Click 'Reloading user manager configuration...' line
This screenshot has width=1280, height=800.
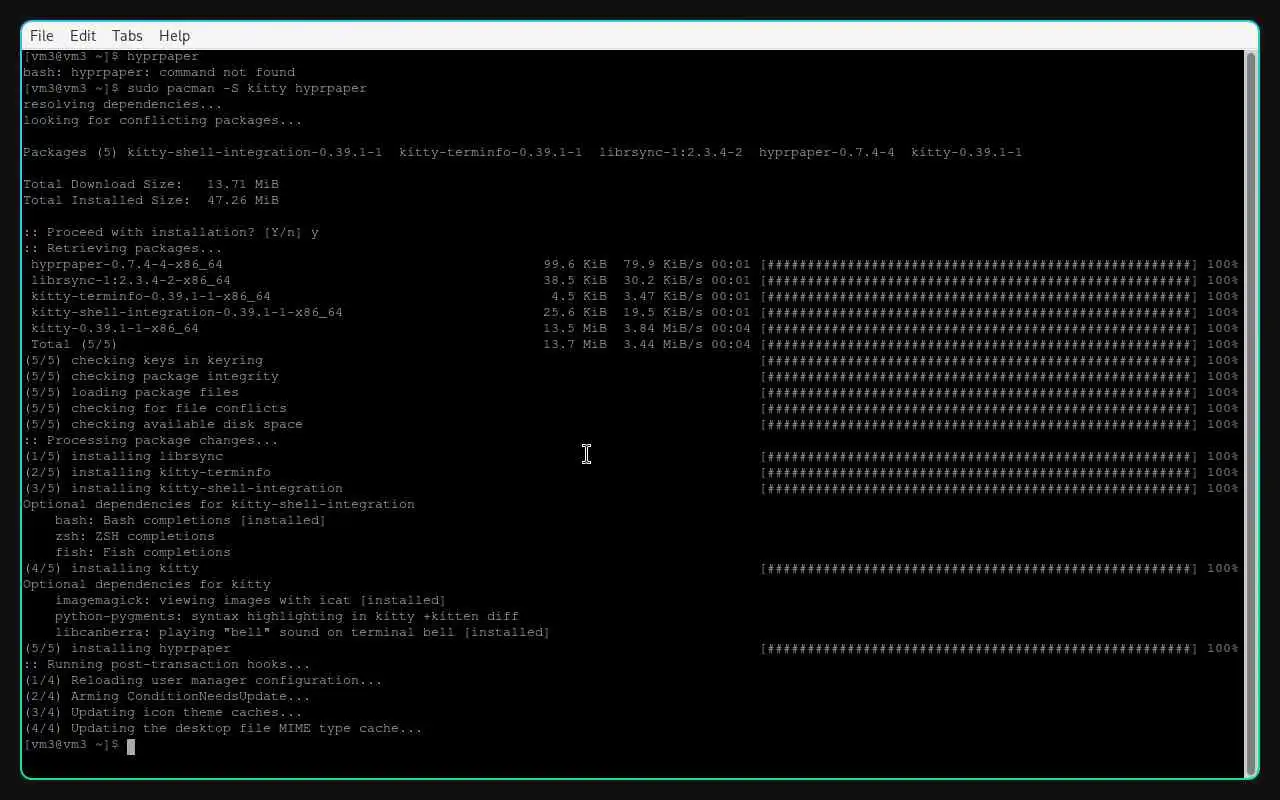pyautogui.click(x=203, y=680)
